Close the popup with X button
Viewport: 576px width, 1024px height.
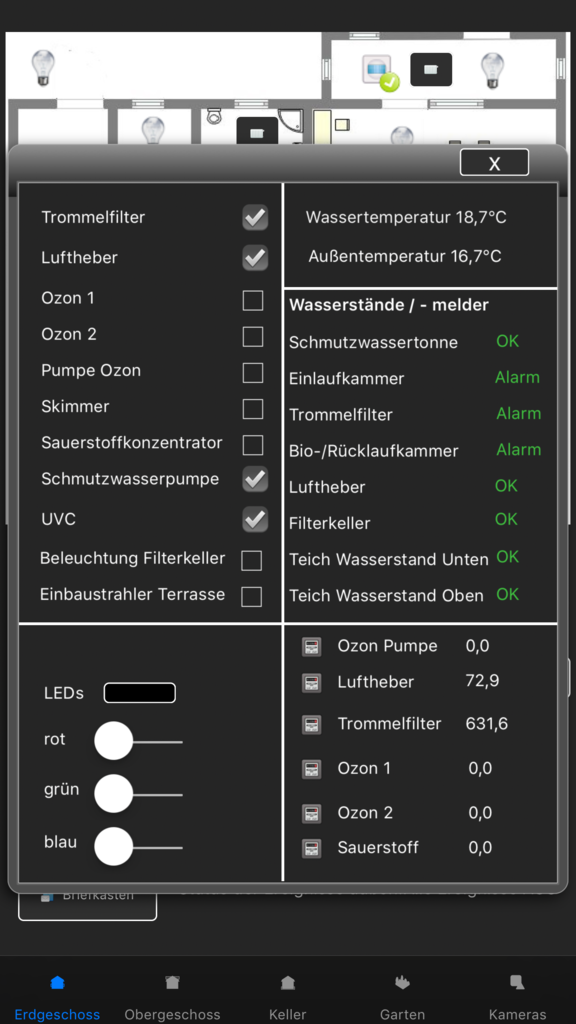pos(494,163)
